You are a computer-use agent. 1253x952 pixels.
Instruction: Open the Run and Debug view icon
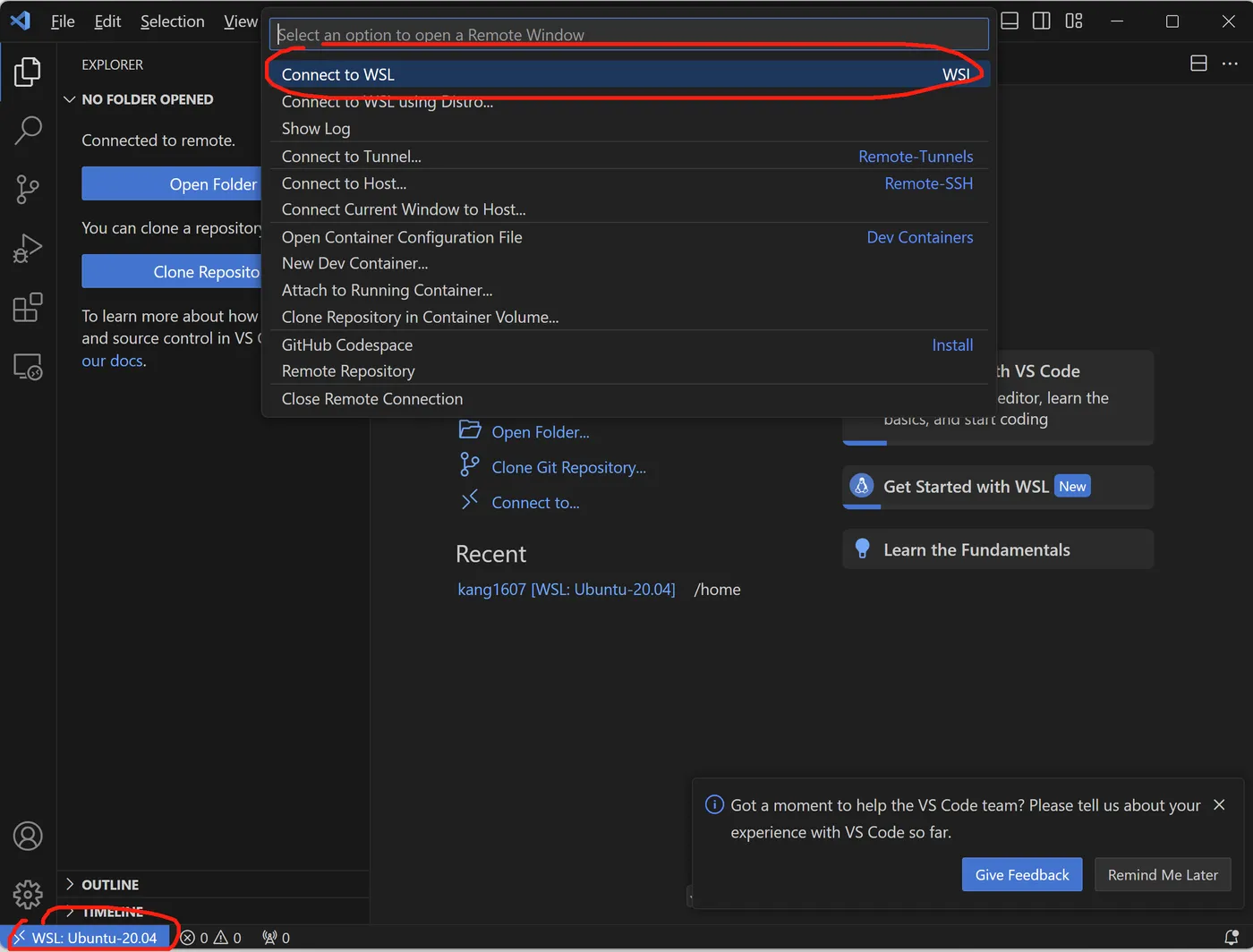click(x=28, y=248)
